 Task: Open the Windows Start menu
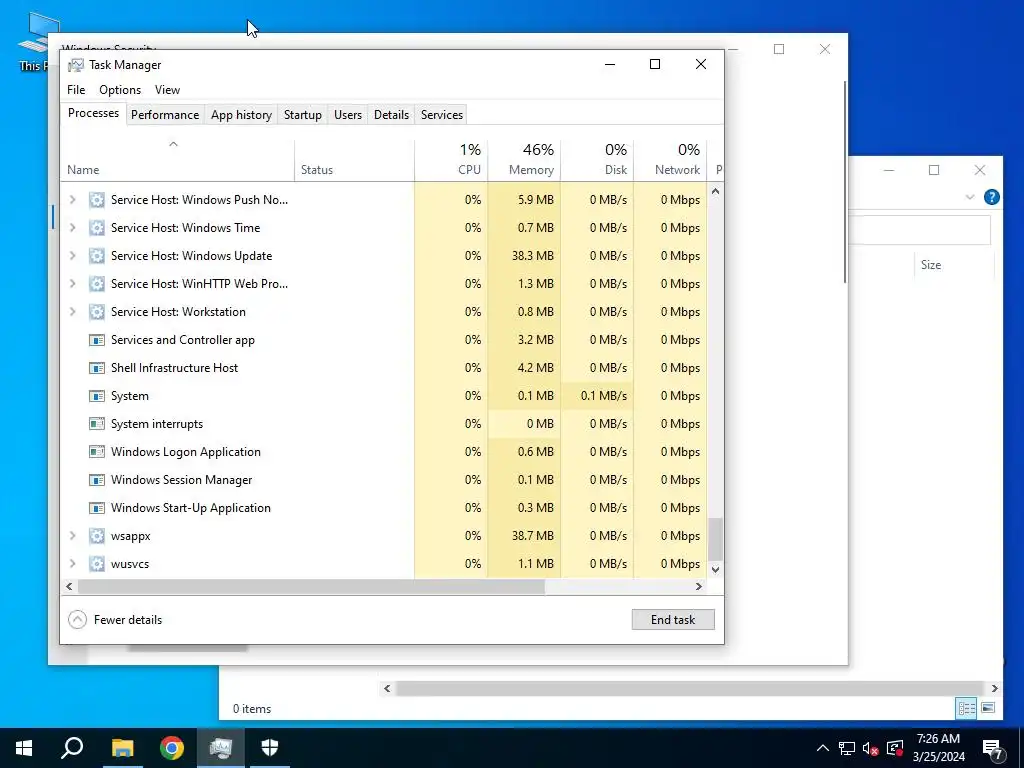coord(24,748)
